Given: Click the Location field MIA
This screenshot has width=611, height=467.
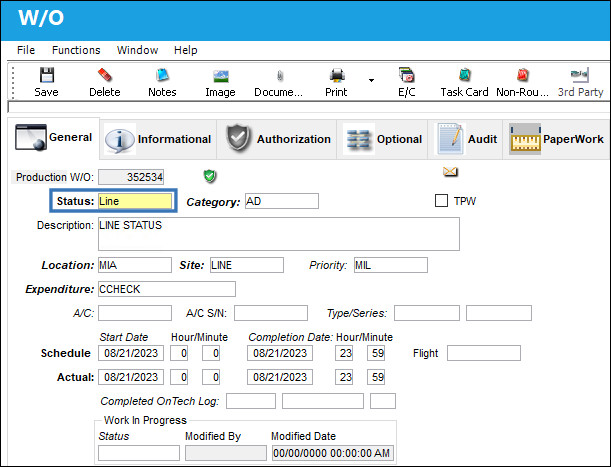Looking at the screenshot, I should pyautogui.click(x=135, y=265).
